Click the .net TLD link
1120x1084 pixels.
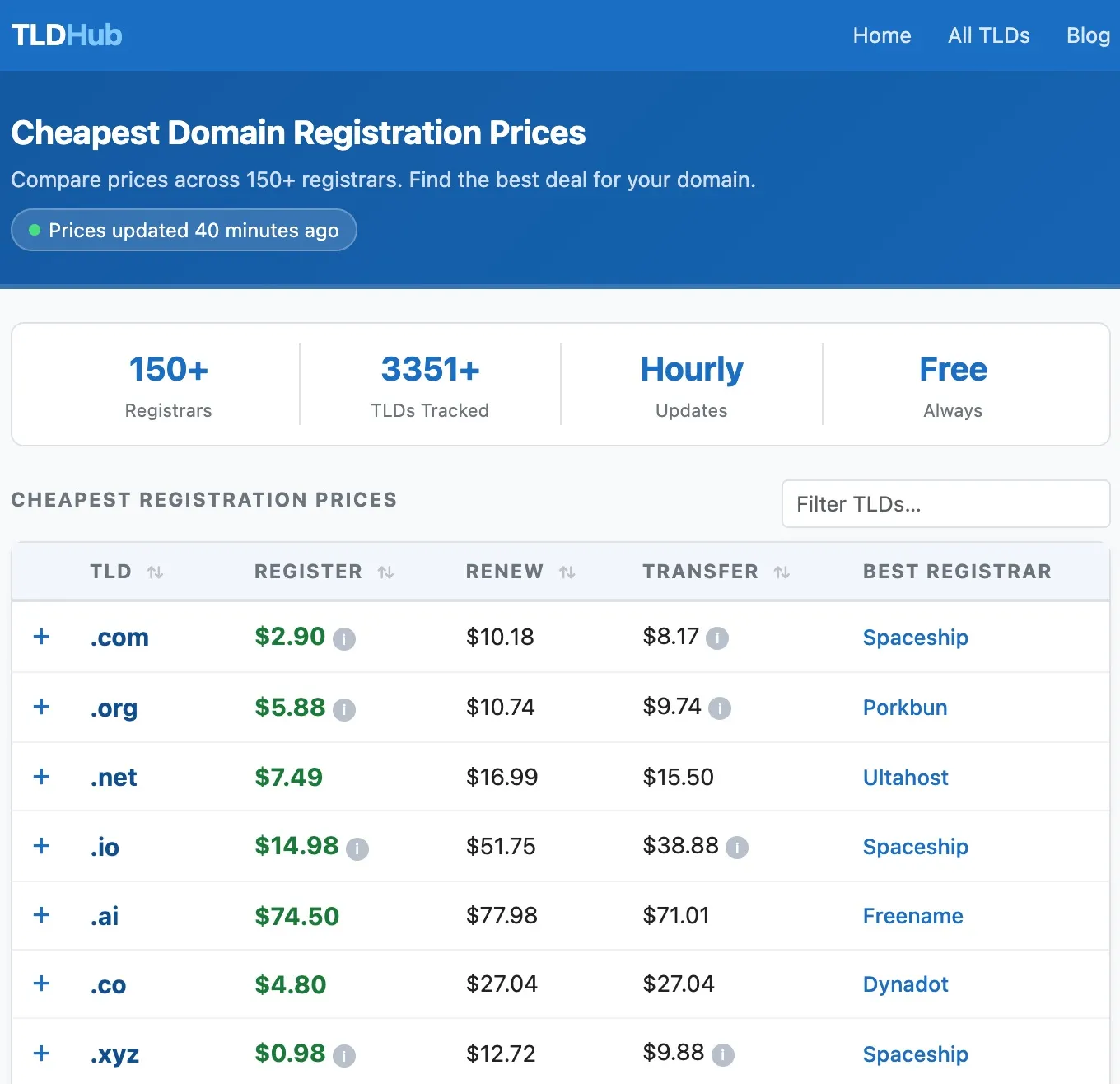(114, 778)
